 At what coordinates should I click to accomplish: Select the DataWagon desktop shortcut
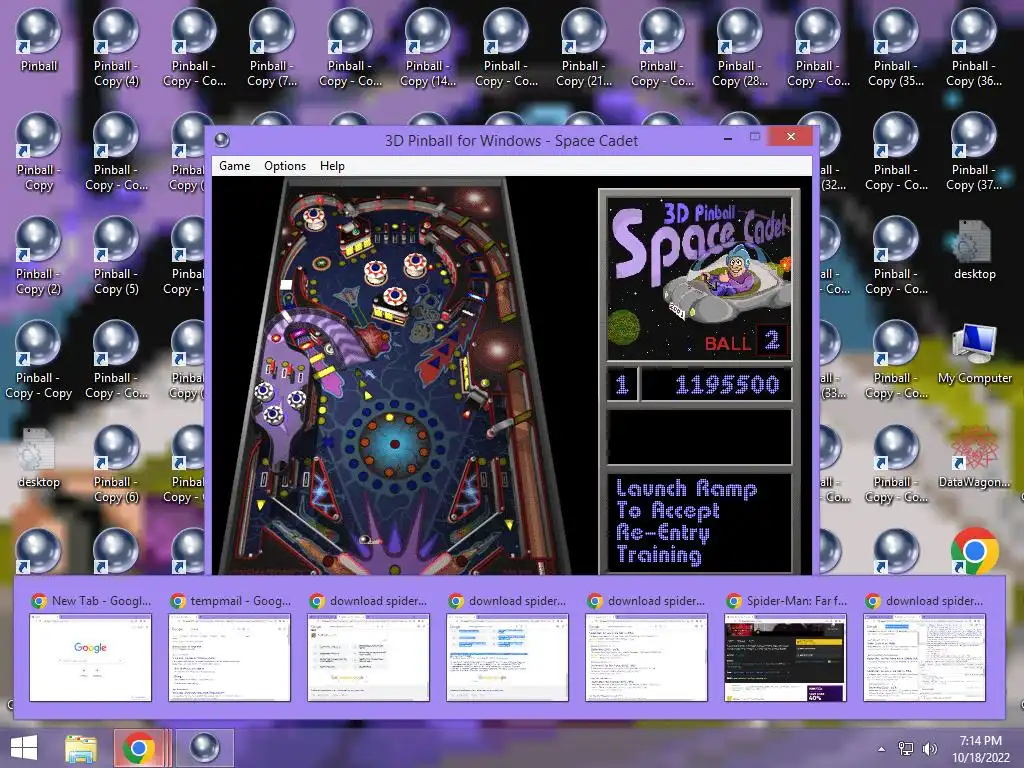point(974,457)
